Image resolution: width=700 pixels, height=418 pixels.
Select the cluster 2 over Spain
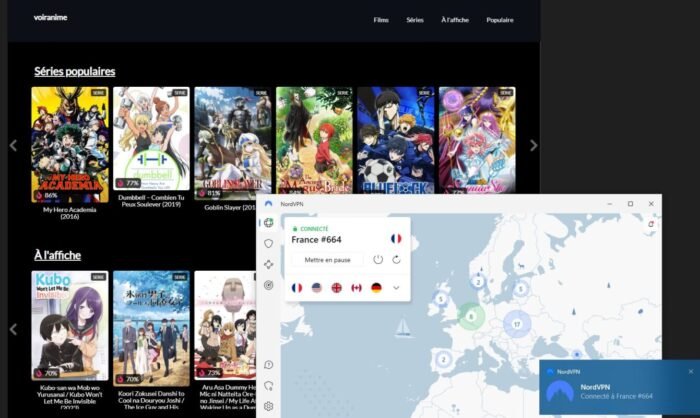tap(443, 359)
